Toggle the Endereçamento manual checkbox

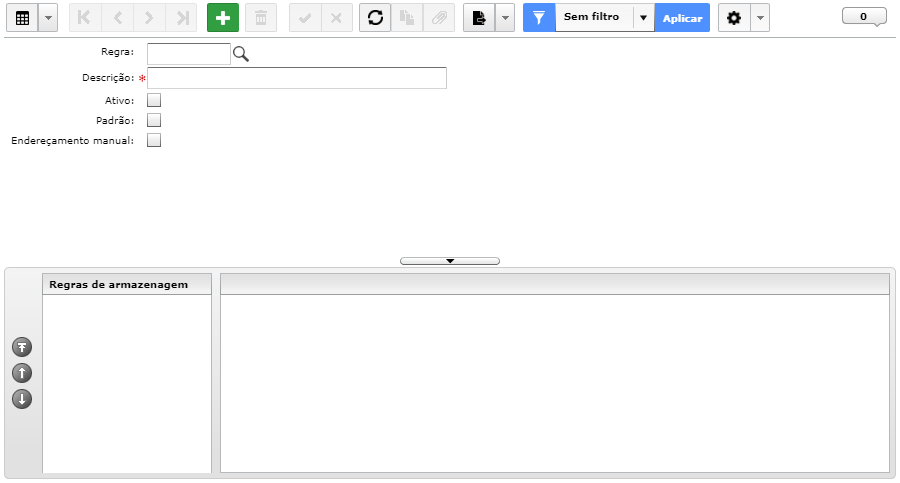(154, 140)
